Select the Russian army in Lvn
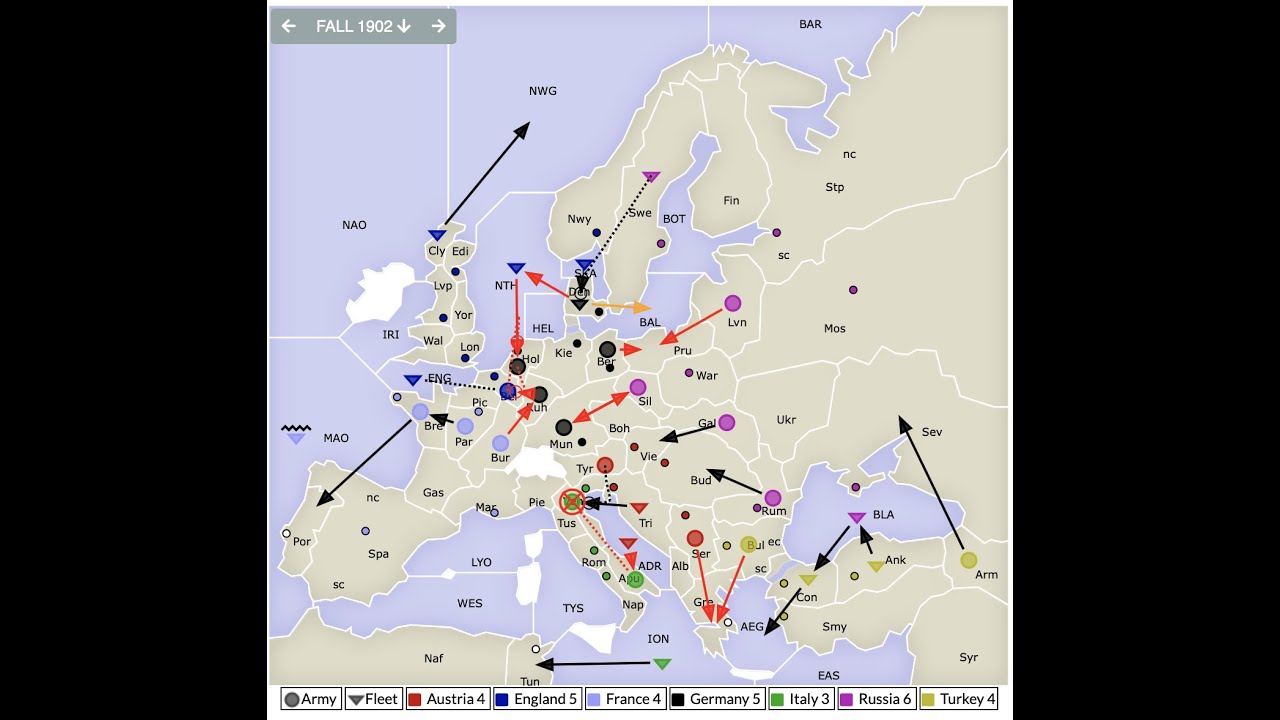 pos(733,303)
